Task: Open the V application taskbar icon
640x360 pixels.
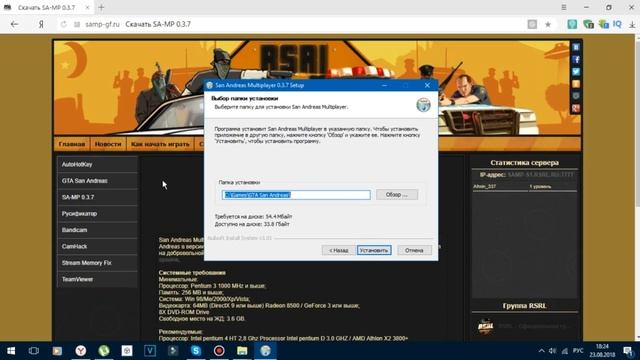Action: 150,351
